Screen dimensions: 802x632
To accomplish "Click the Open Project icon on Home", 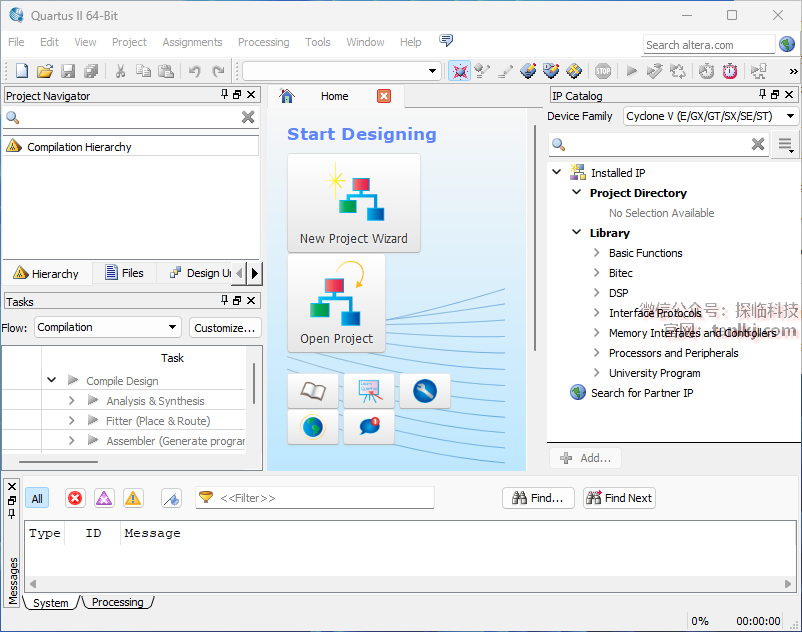I will click(x=336, y=303).
